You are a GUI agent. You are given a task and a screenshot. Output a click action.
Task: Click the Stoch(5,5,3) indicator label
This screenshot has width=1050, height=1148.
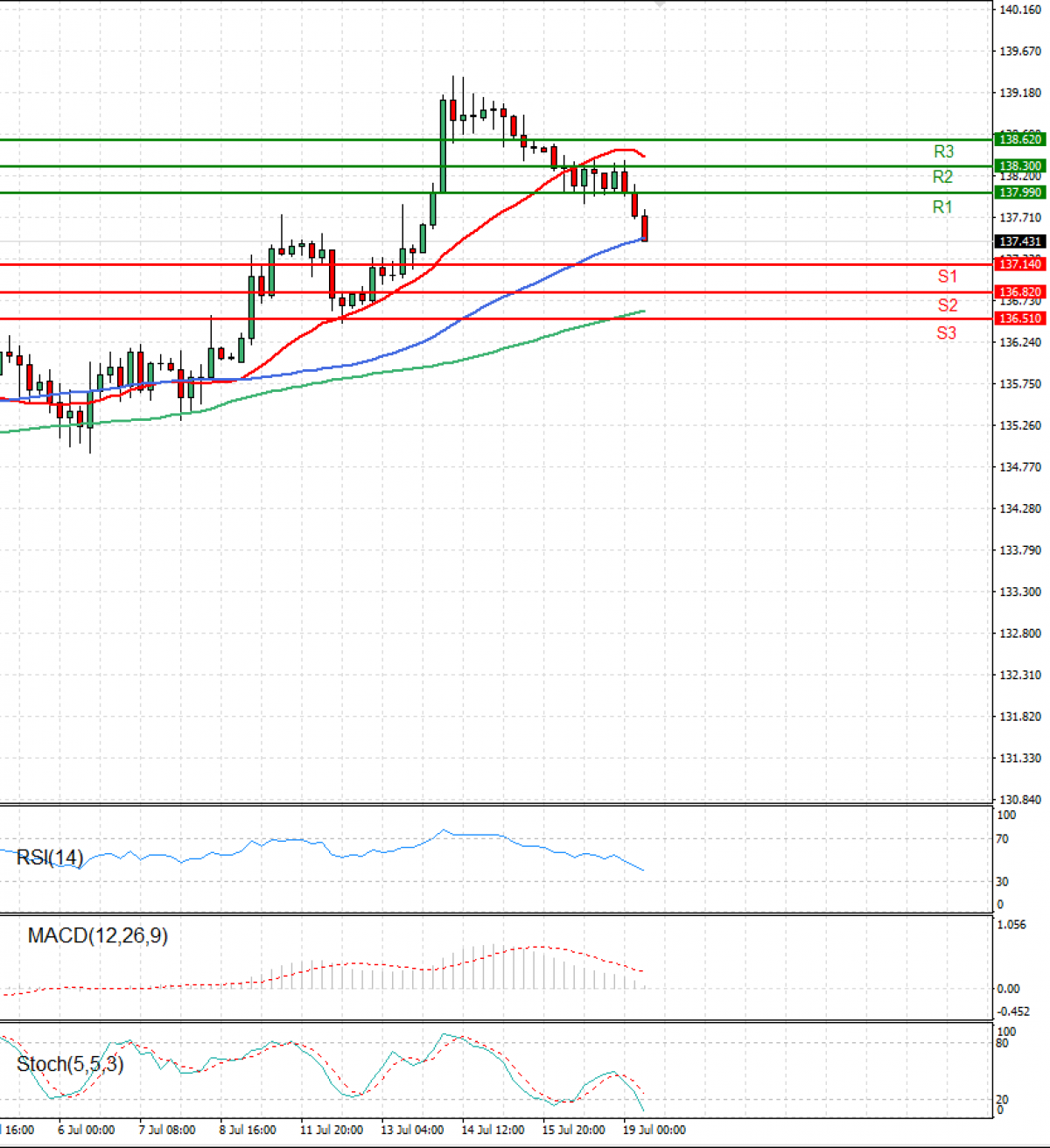[70, 1064]
